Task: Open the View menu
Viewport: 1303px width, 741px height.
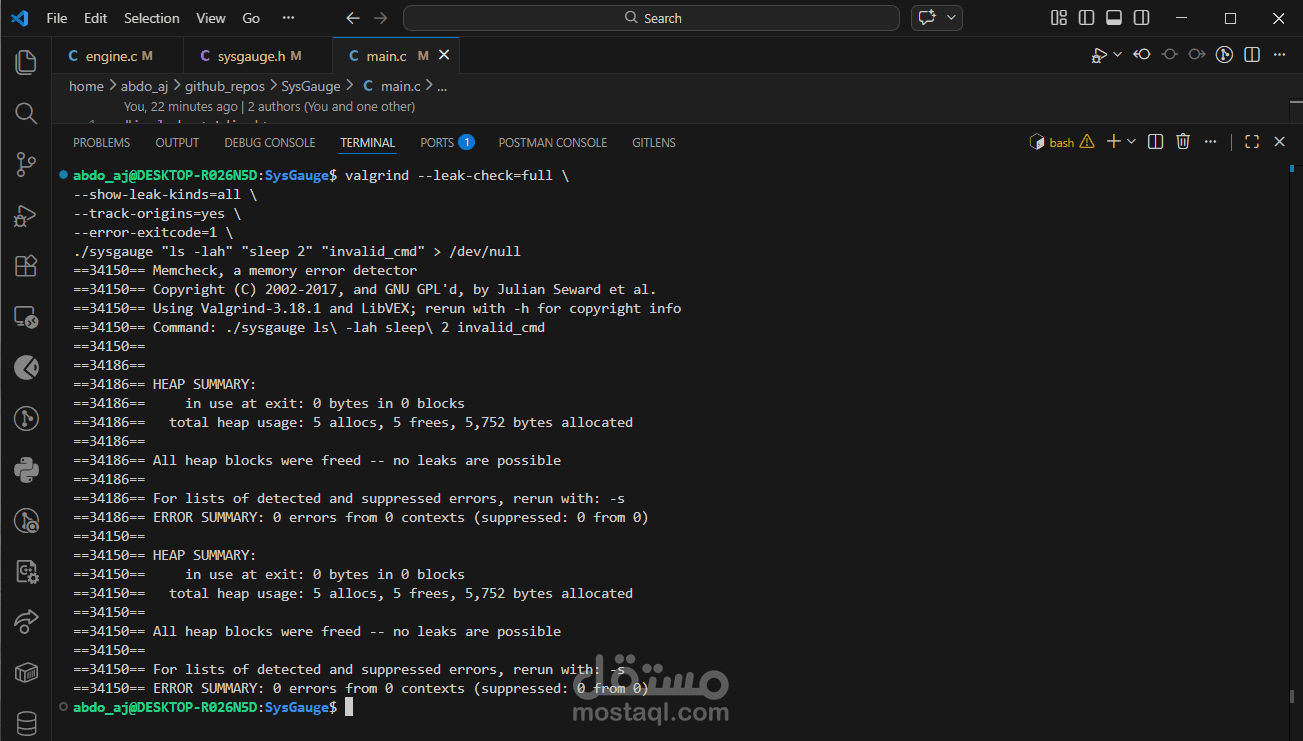Action: tap(210, 18)
